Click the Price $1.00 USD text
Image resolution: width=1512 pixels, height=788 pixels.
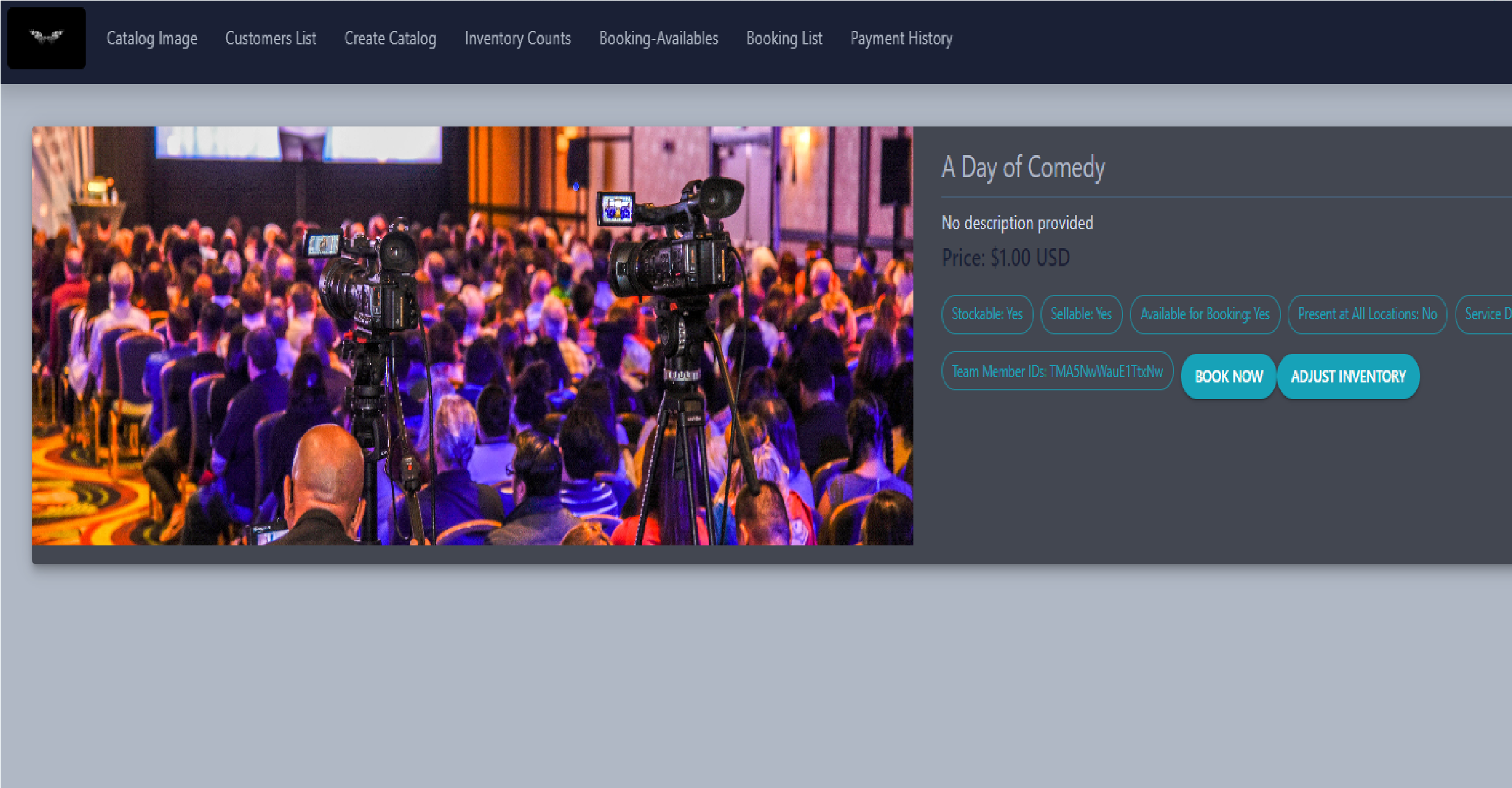1006,258
